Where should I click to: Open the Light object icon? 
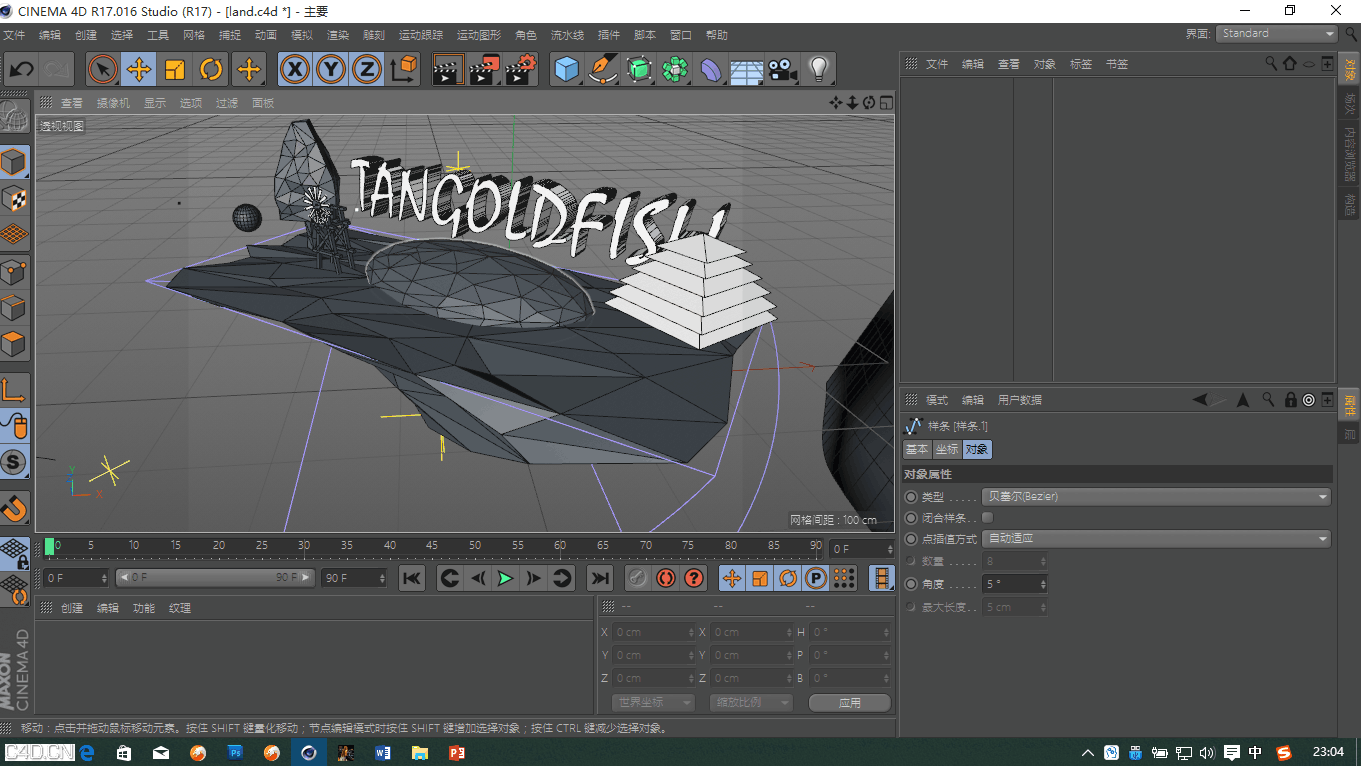pos(818,70)
